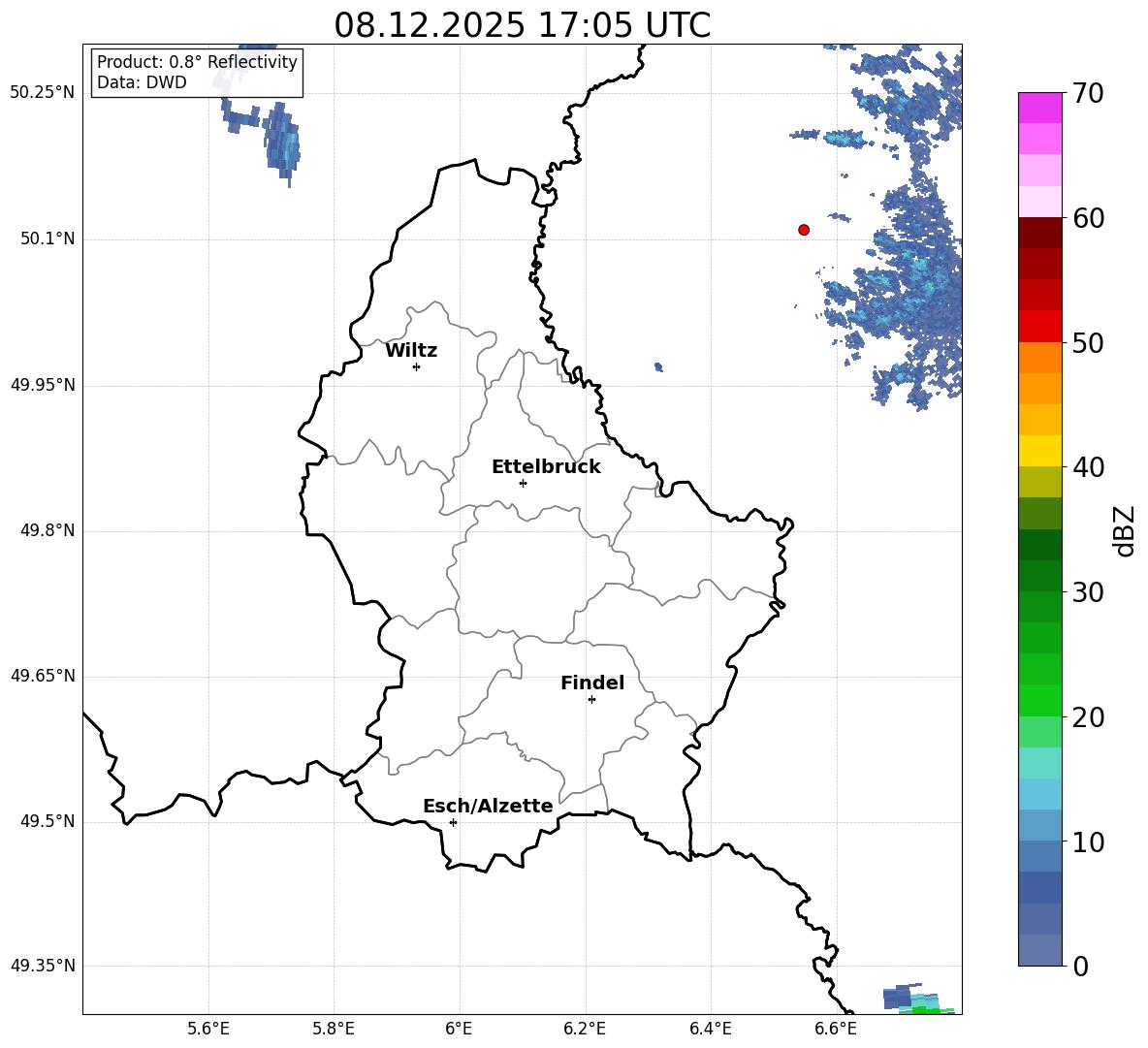Click the 6.6°E longitude label

click(836, 1029)
